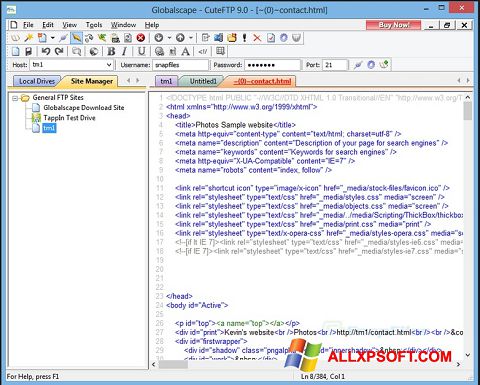
Task: Click the Port field showing 21
Action: point(335,65)
